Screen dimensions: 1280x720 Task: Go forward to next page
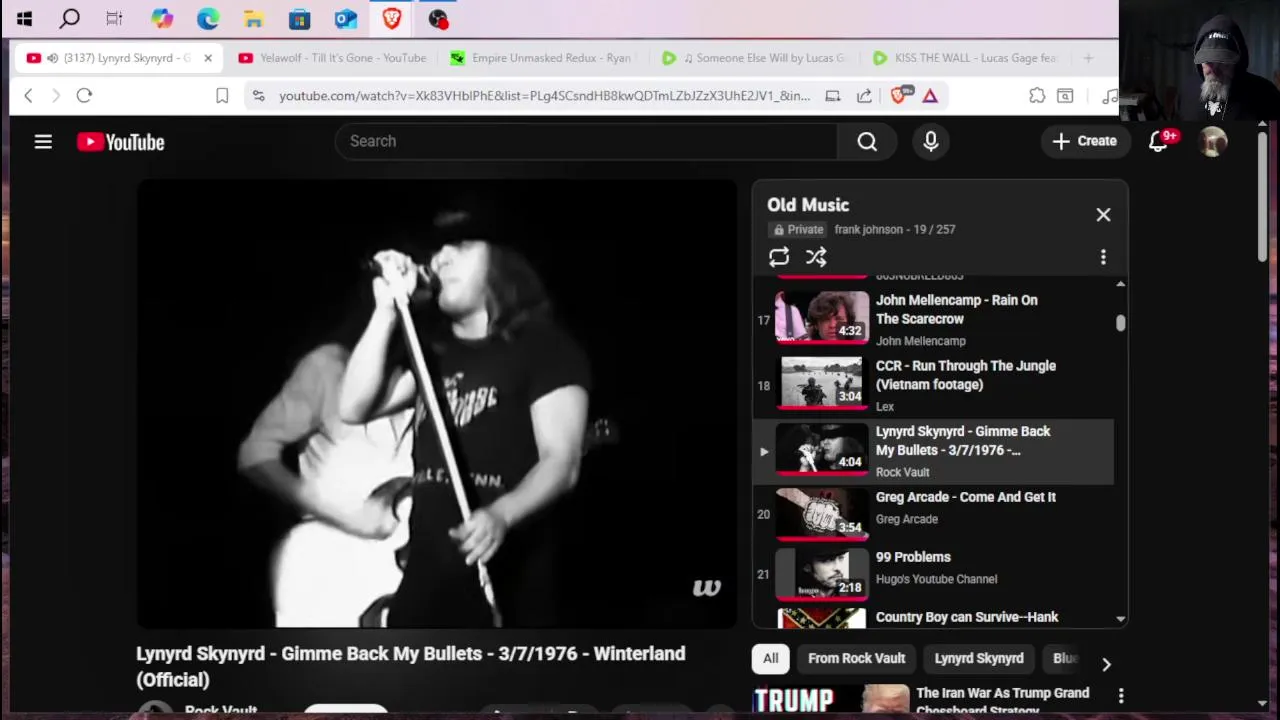coord(56,96)
